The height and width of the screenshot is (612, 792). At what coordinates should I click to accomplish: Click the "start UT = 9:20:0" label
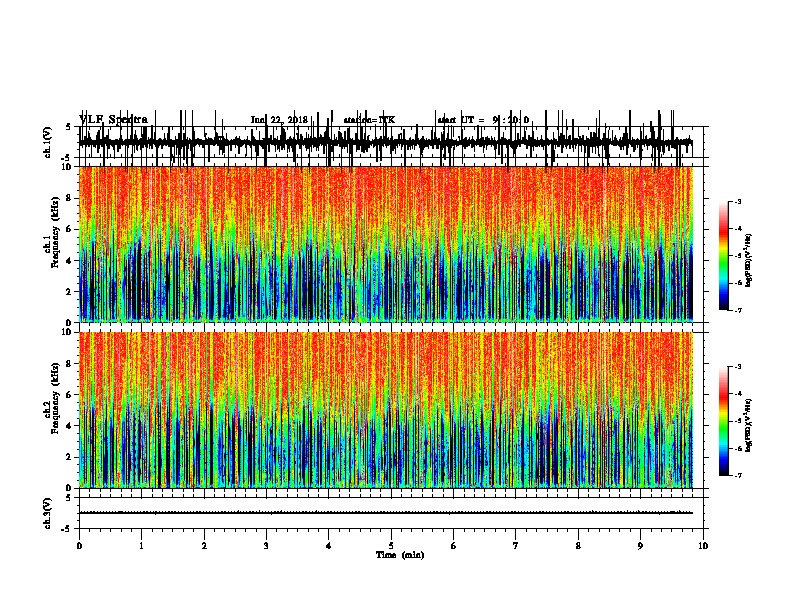(x=483, y=120)
